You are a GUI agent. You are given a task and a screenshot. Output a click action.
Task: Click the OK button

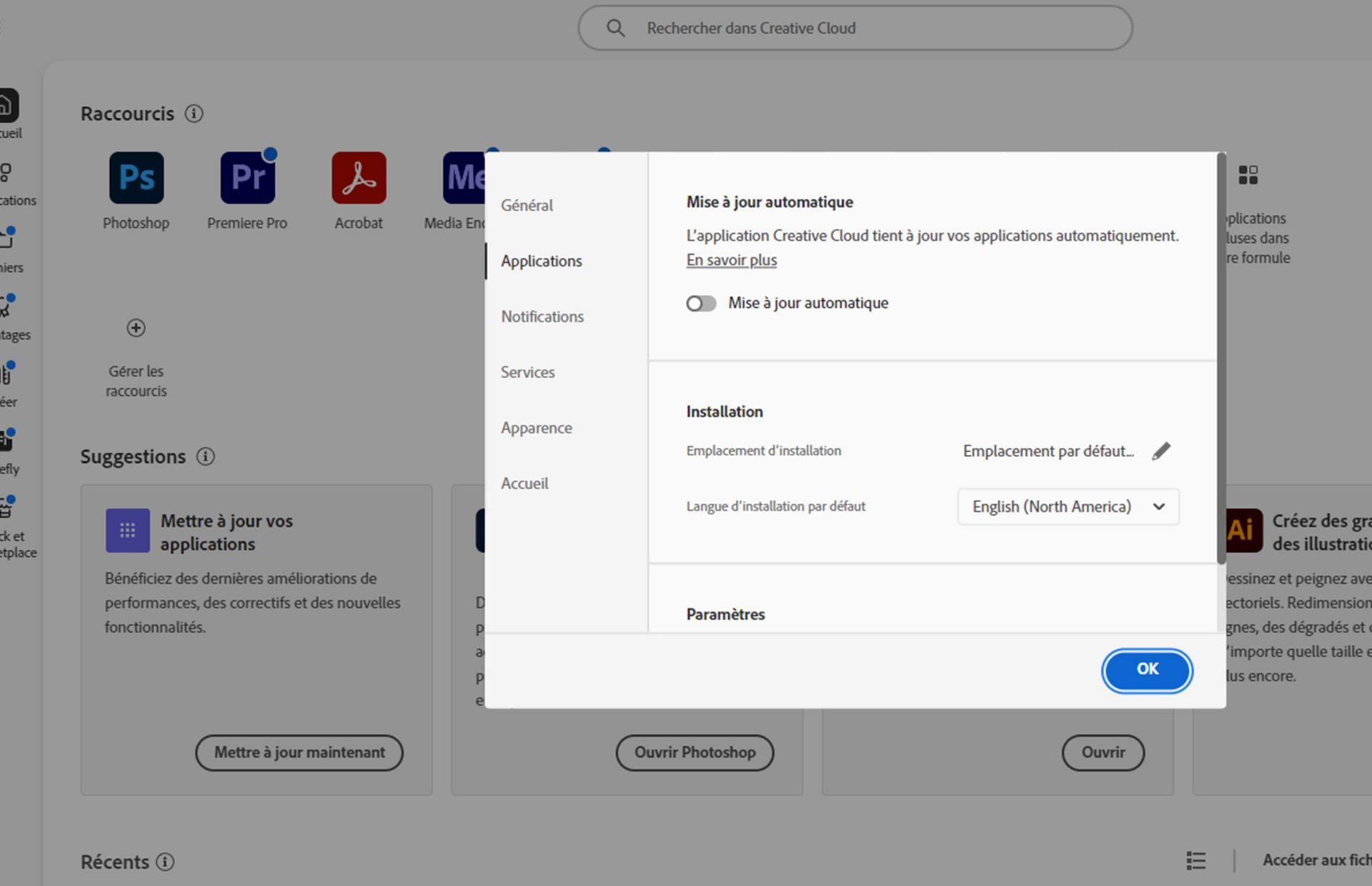coord(1147,670)
